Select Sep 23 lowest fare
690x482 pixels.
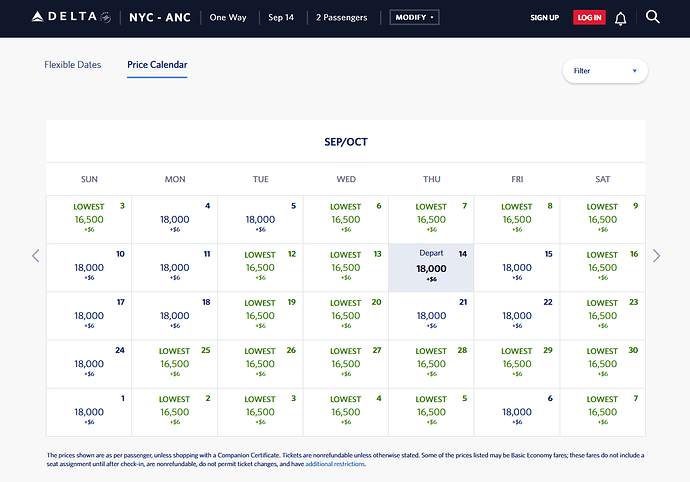click(602, 316)
